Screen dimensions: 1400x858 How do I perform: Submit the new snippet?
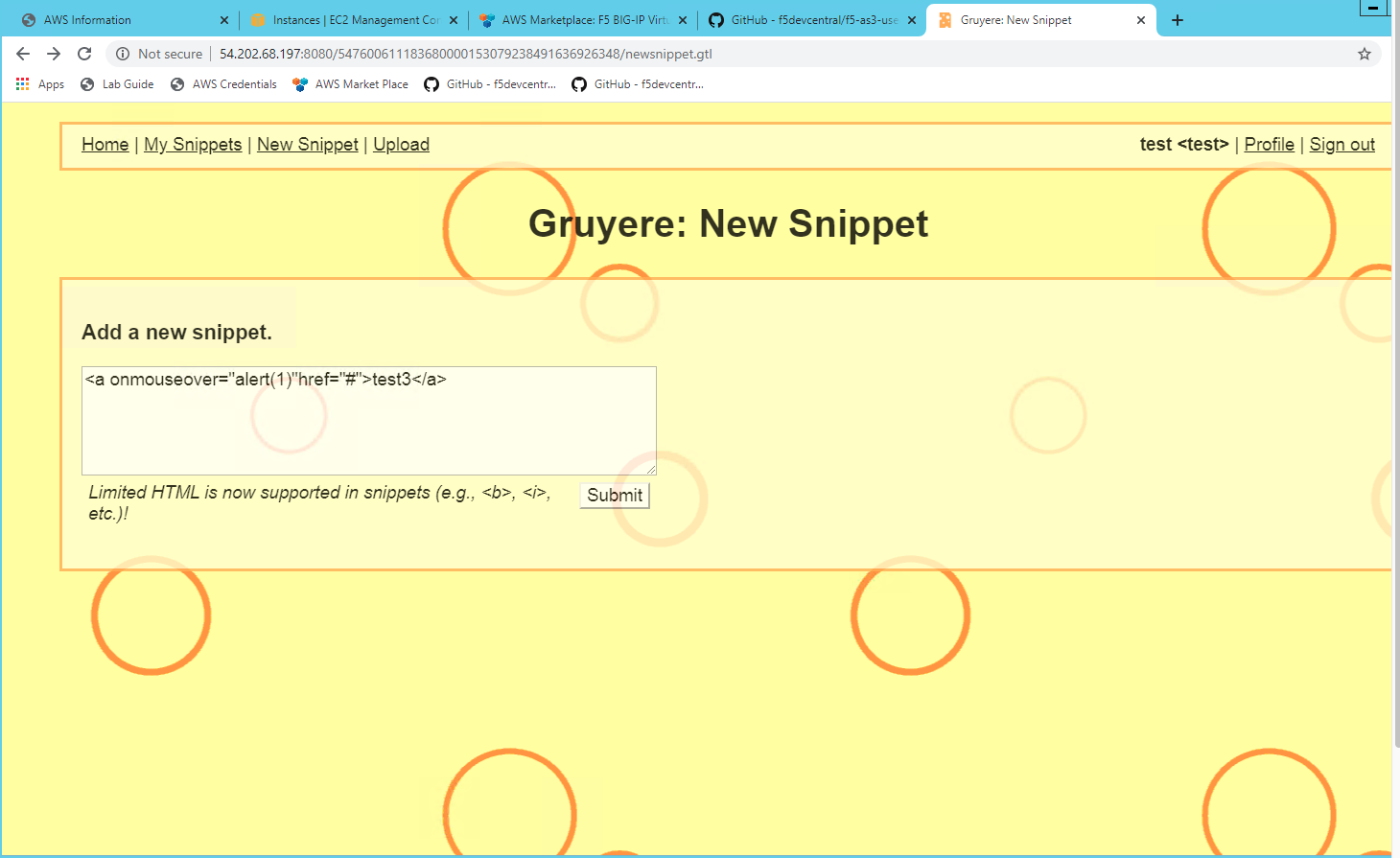click(615, 496)
